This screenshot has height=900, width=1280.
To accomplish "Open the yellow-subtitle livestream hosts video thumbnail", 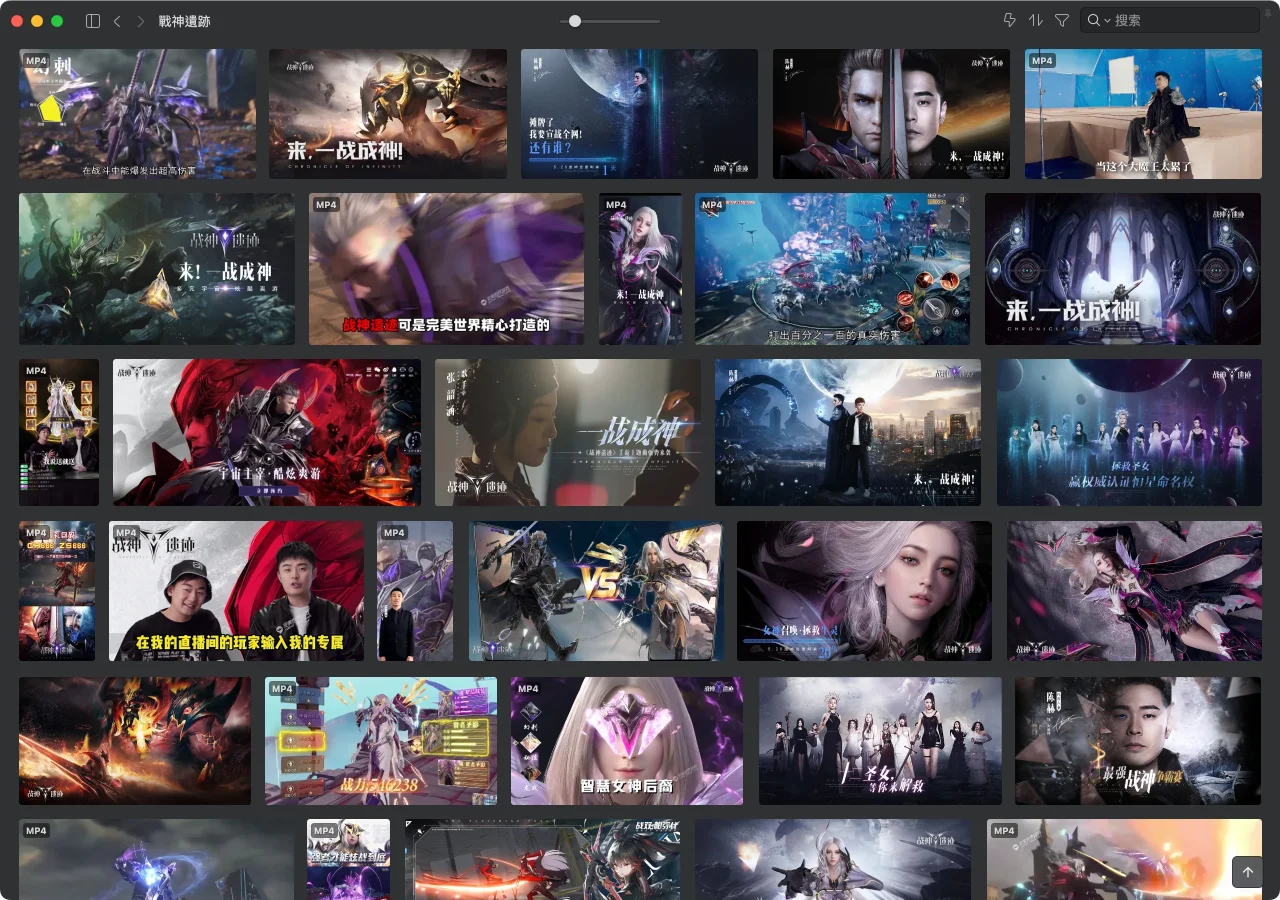I will (x=236, y=591).
